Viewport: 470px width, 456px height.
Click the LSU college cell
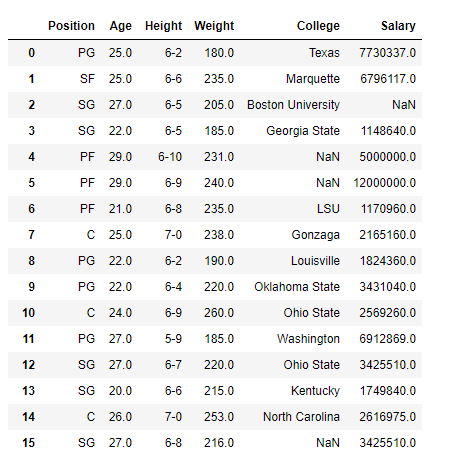point(328,209)
